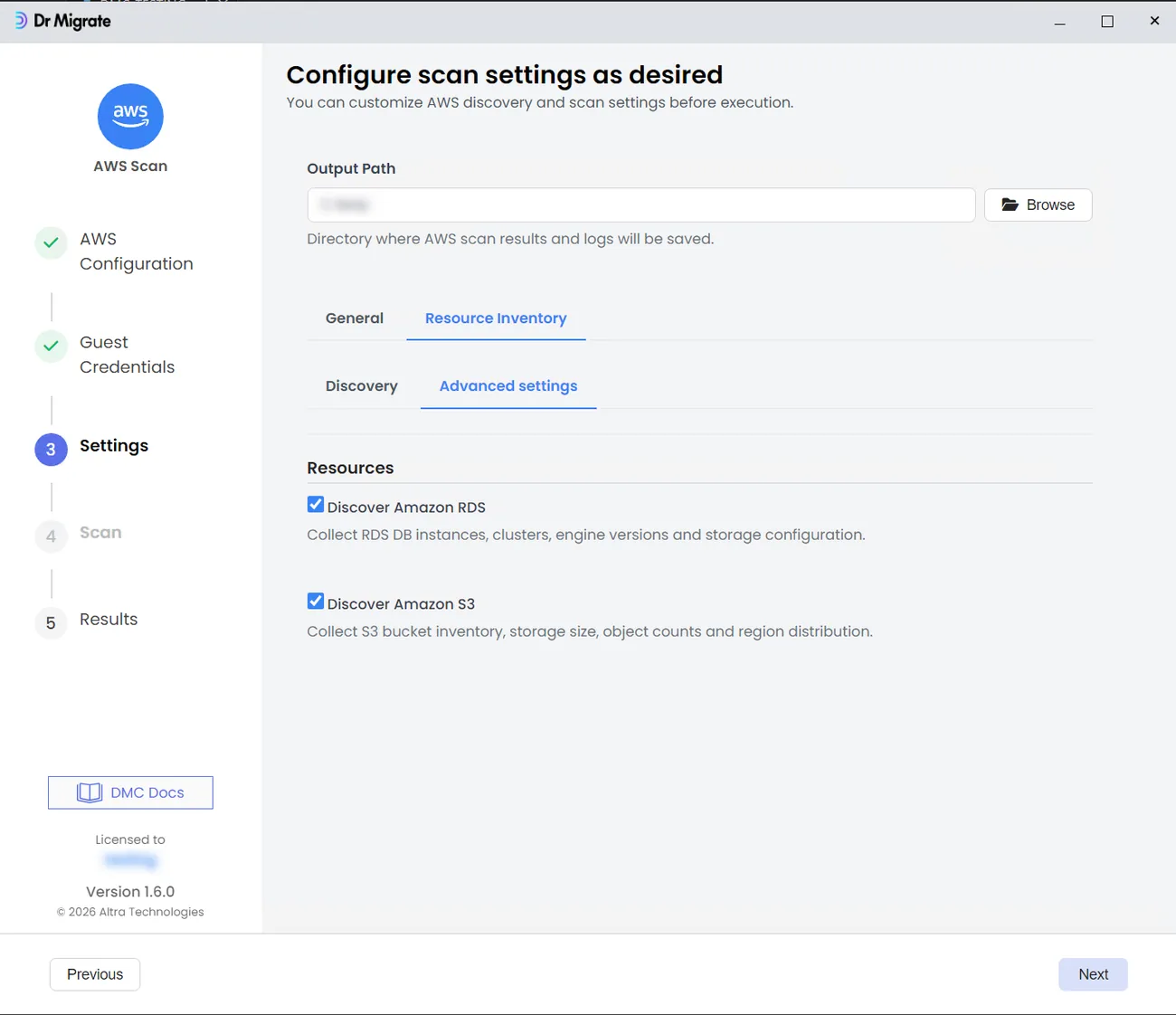Click the Settings step label
1176x1015 pixels.
click(x=114, y=446)
